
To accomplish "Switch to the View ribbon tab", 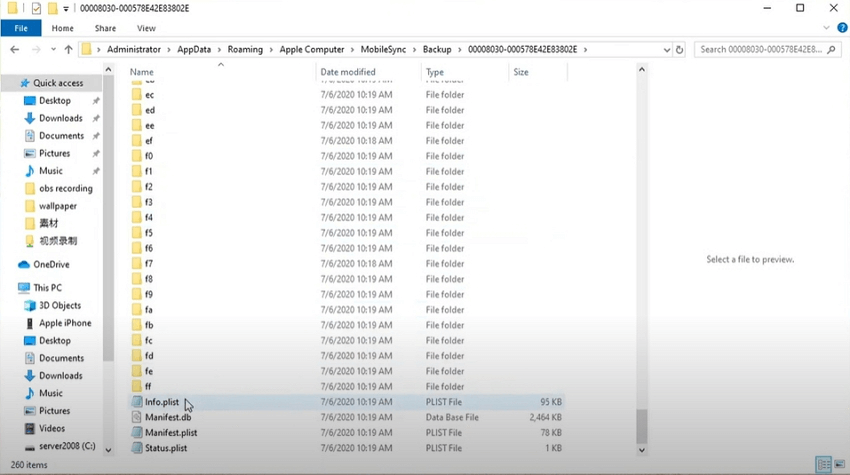I will click(146, 28).
